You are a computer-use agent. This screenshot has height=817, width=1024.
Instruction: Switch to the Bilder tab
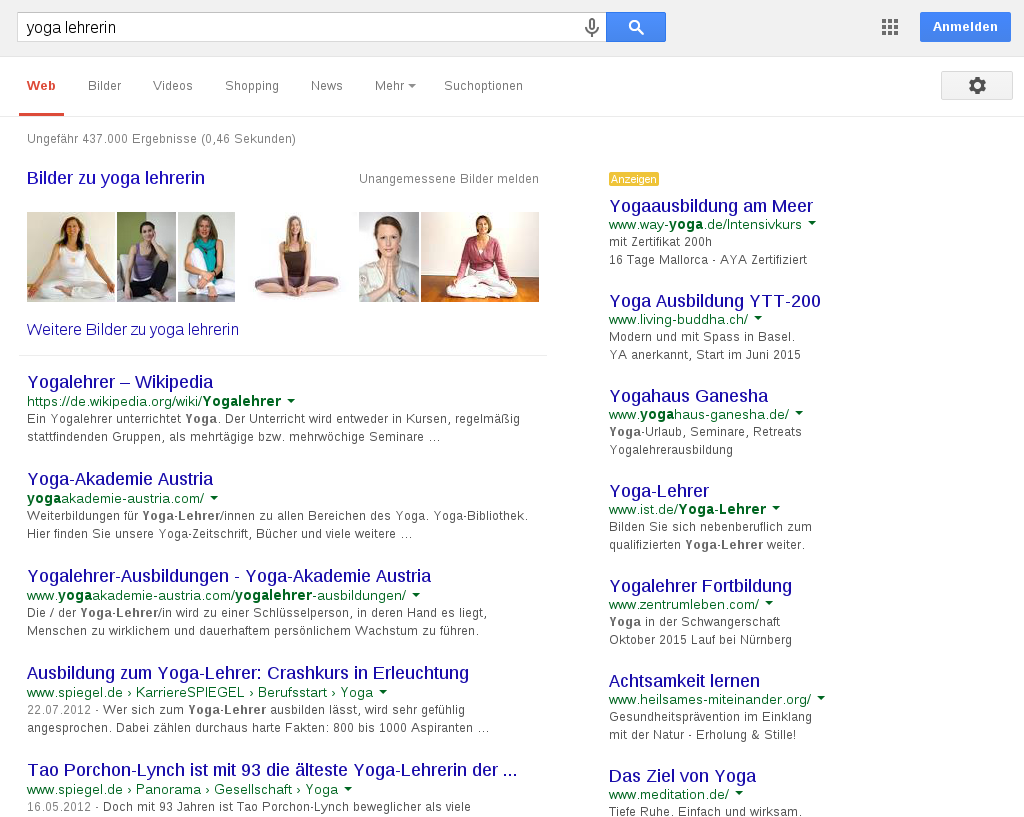pyautogui.click(x=104, y=86)
